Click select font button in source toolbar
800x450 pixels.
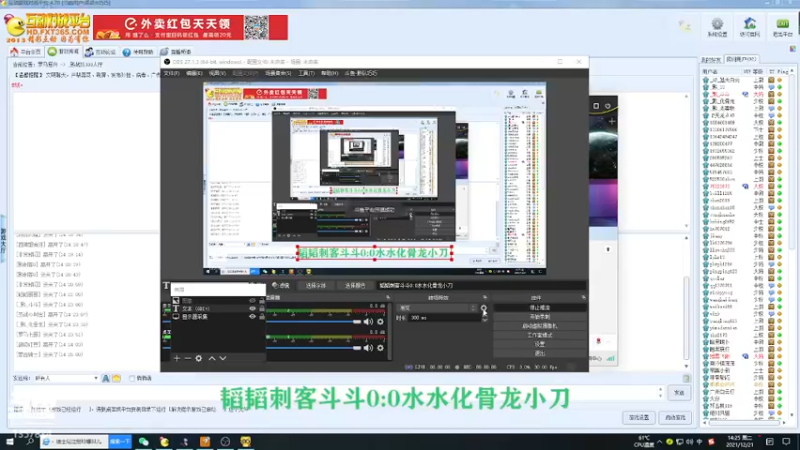point(316,285)
